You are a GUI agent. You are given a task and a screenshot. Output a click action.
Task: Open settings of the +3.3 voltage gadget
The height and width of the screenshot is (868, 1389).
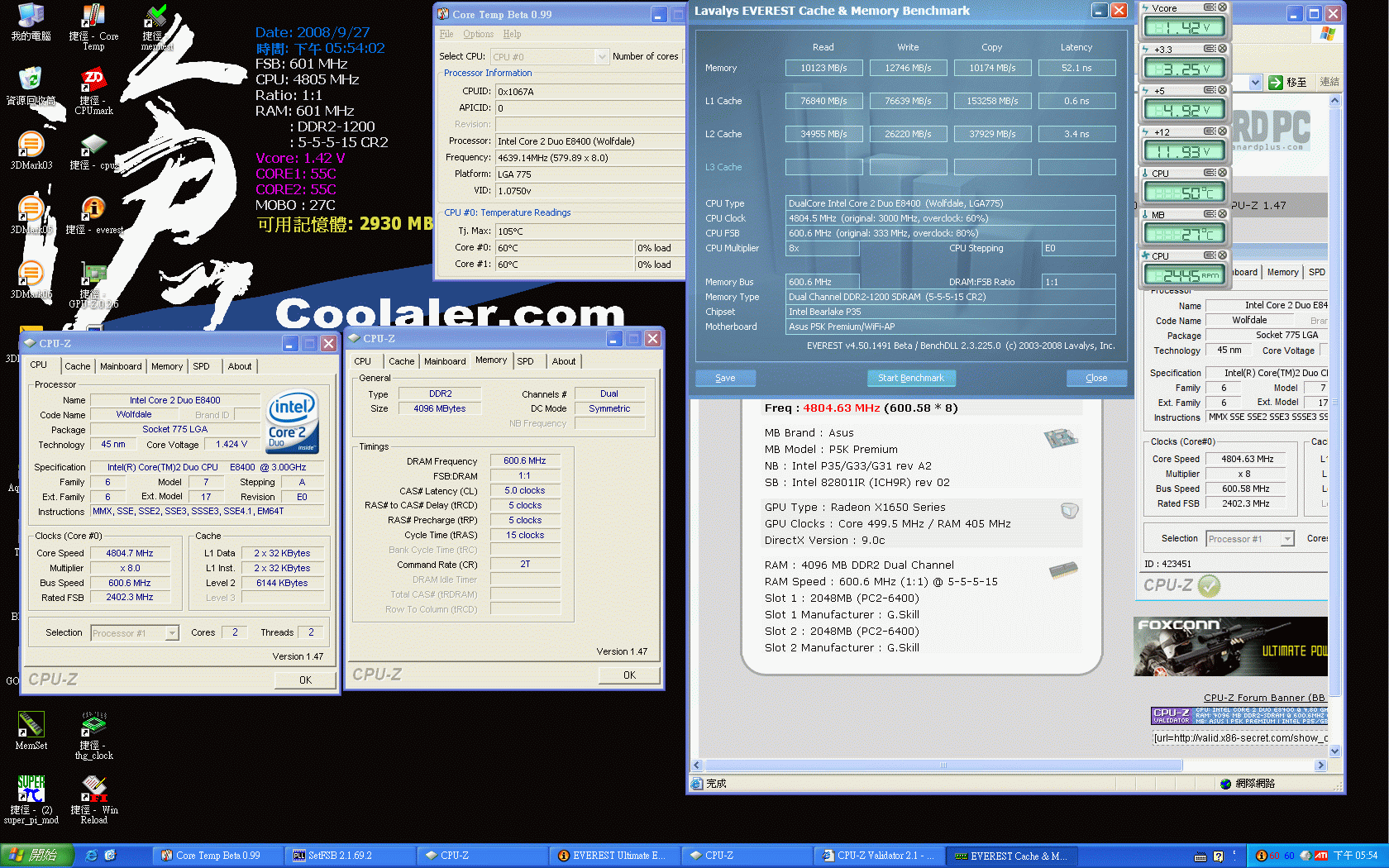click(x=1210, y=49)
